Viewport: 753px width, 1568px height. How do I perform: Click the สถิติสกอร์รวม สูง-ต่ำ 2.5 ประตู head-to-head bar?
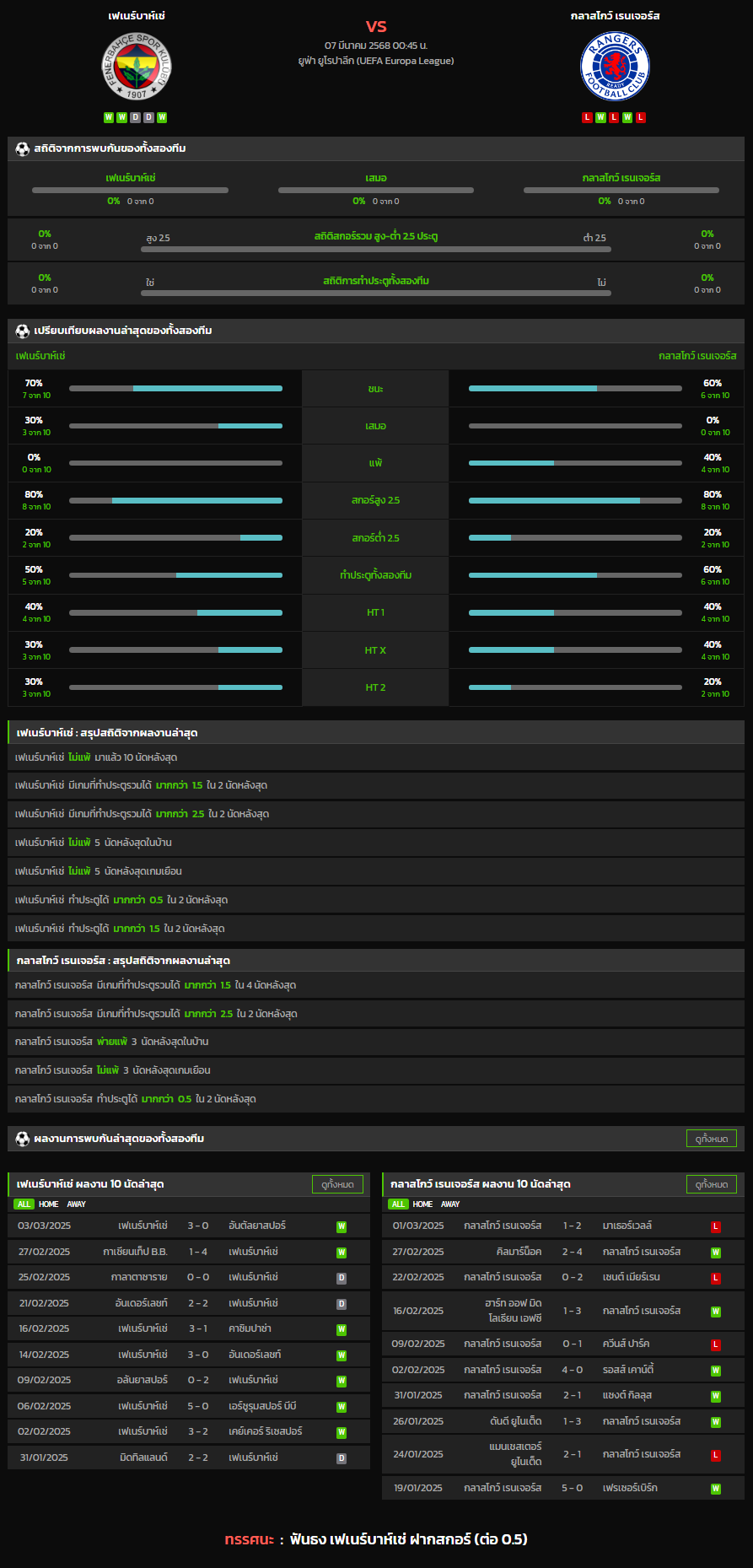(x=376, y=250)
